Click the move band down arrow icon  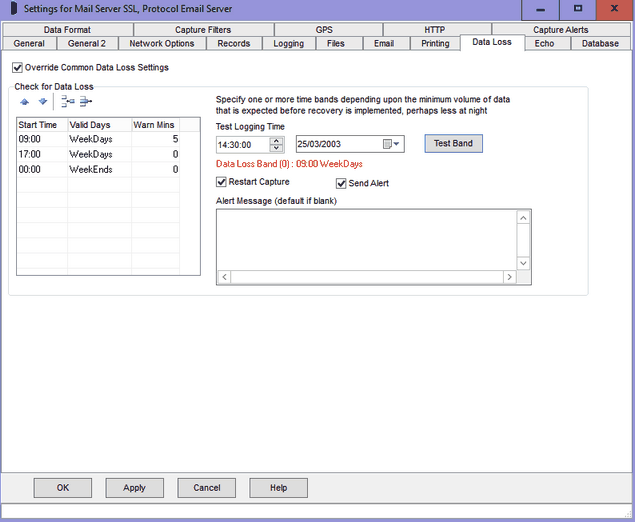[42, 101]
